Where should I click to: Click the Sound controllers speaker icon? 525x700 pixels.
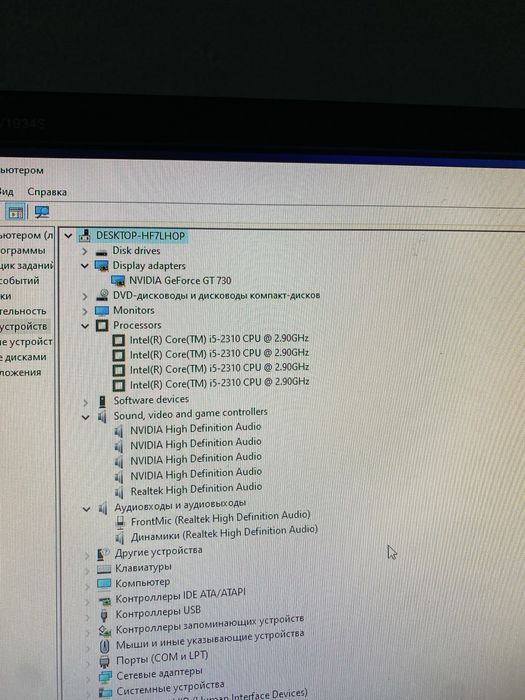point(103,417)
